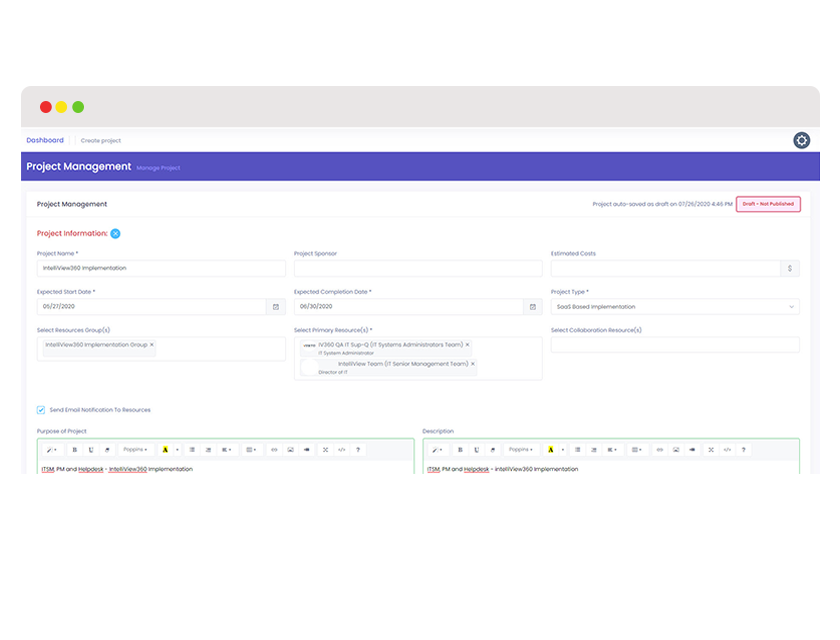Insert picture in Description editor

[676, 450]
